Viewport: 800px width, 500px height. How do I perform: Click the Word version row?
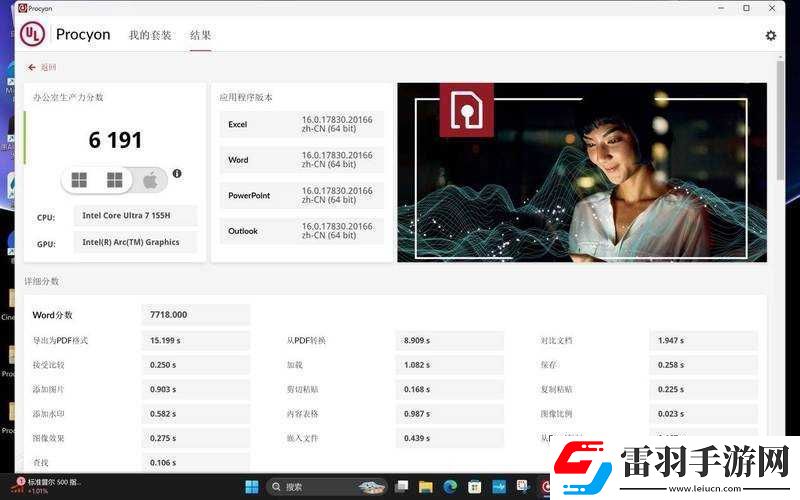302,160
